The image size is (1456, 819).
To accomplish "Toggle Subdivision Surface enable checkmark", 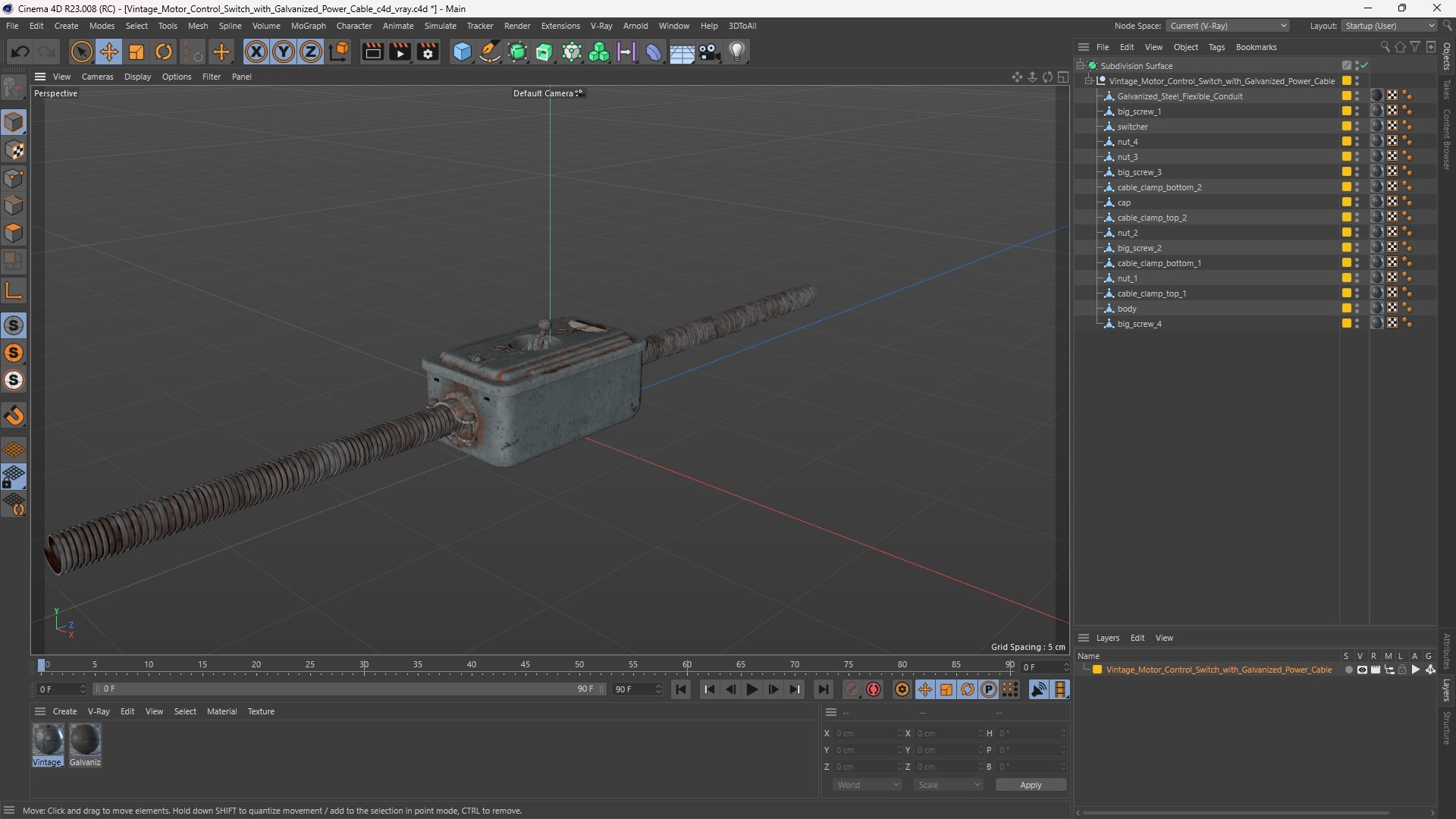I will click(1364, 66).
